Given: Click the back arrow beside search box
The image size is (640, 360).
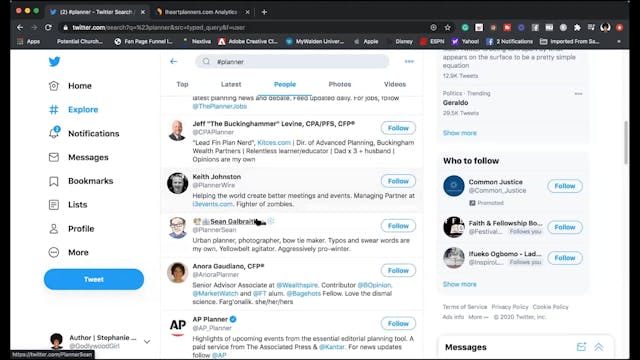Looking at the screenshot, I should (x=173, y=61).
